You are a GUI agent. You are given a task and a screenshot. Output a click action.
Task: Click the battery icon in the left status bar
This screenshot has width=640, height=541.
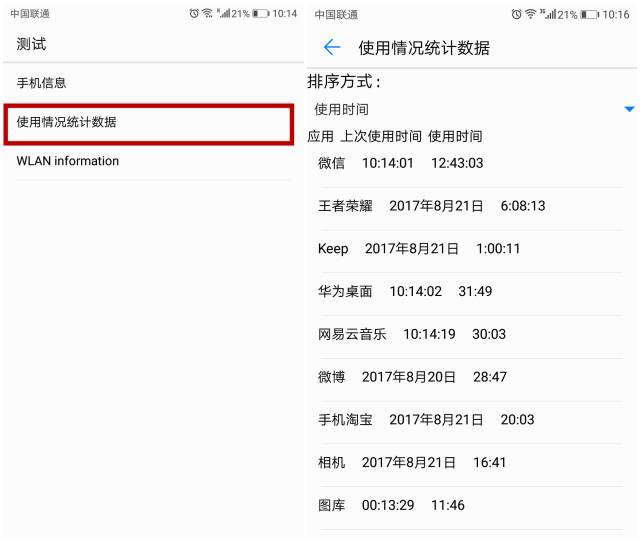(x=261, y=13)
